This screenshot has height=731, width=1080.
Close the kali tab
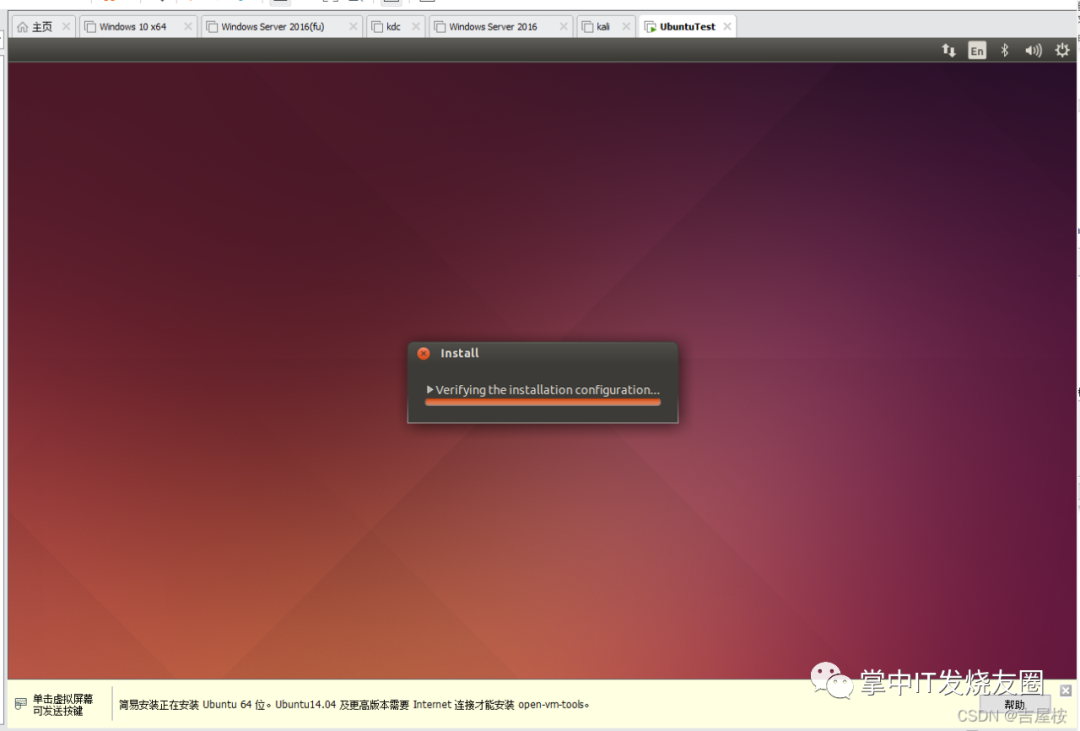(626, 27)
